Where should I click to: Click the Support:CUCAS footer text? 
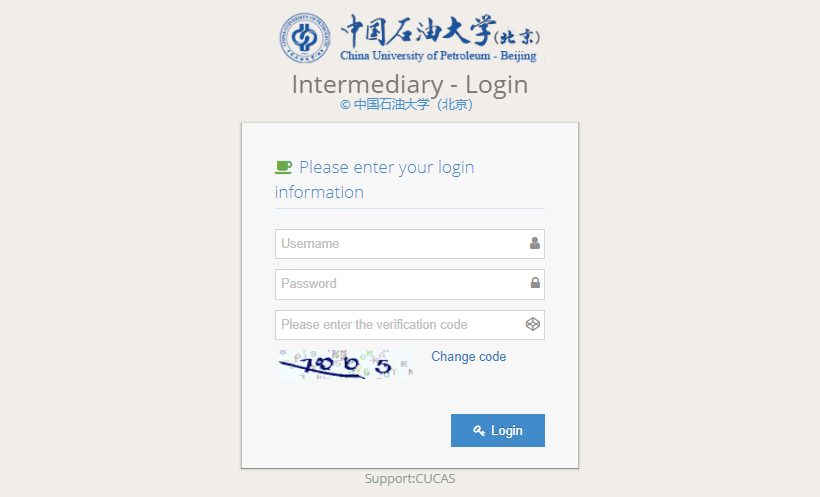[x=410, y=479]
